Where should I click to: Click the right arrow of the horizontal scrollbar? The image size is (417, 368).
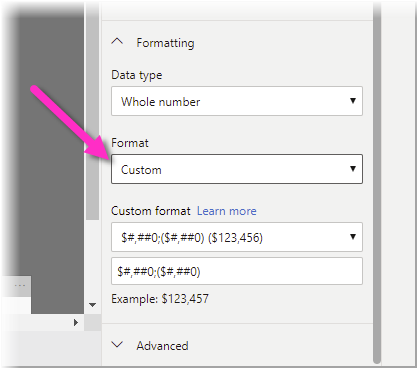(76, 322)
